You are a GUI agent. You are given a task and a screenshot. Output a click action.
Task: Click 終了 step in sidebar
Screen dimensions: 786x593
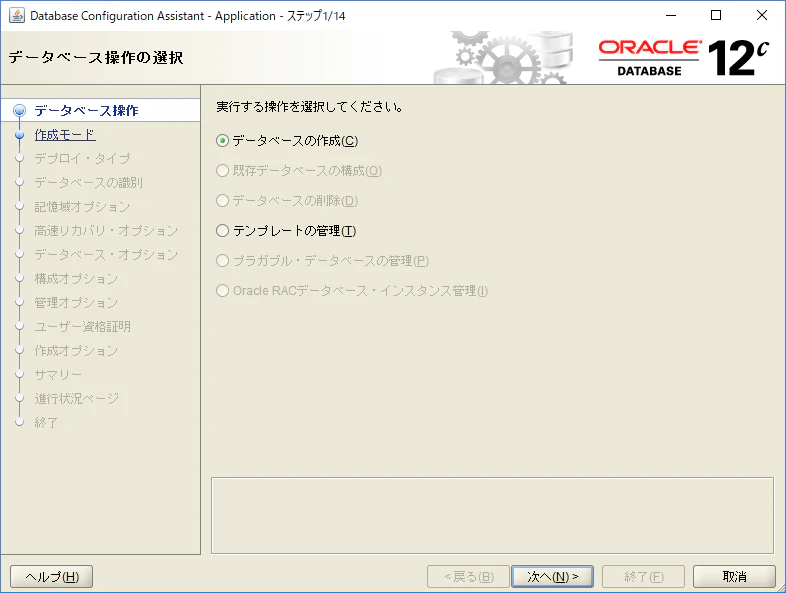(x=46, y=423)
